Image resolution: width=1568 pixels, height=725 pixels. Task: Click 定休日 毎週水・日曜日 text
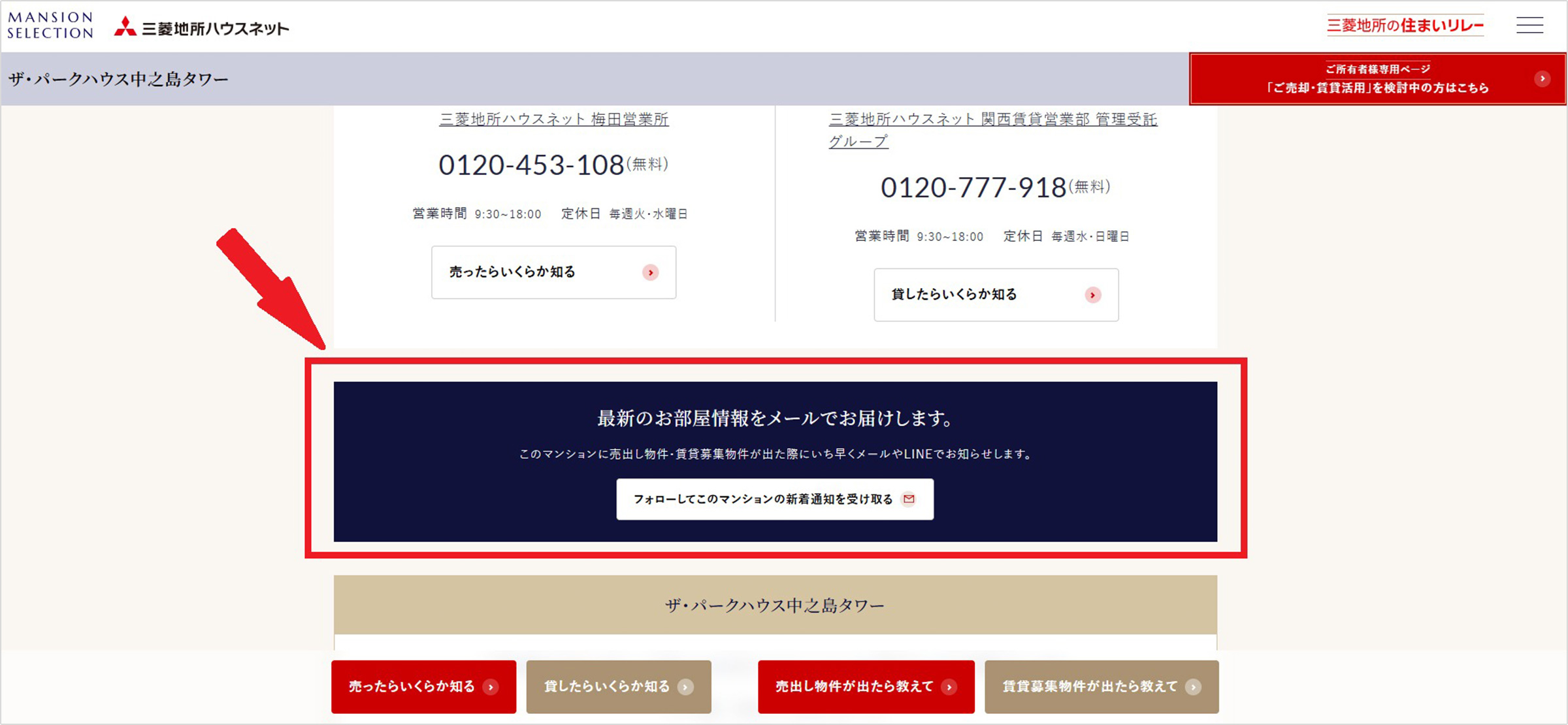tap(1066, 236)
